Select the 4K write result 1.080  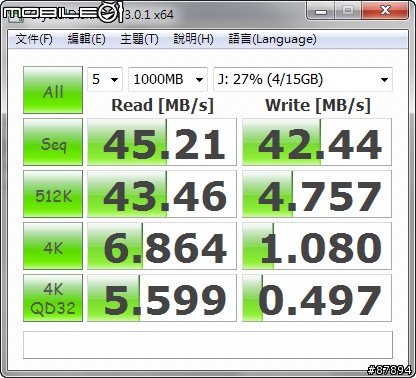(x=317, y=246)
